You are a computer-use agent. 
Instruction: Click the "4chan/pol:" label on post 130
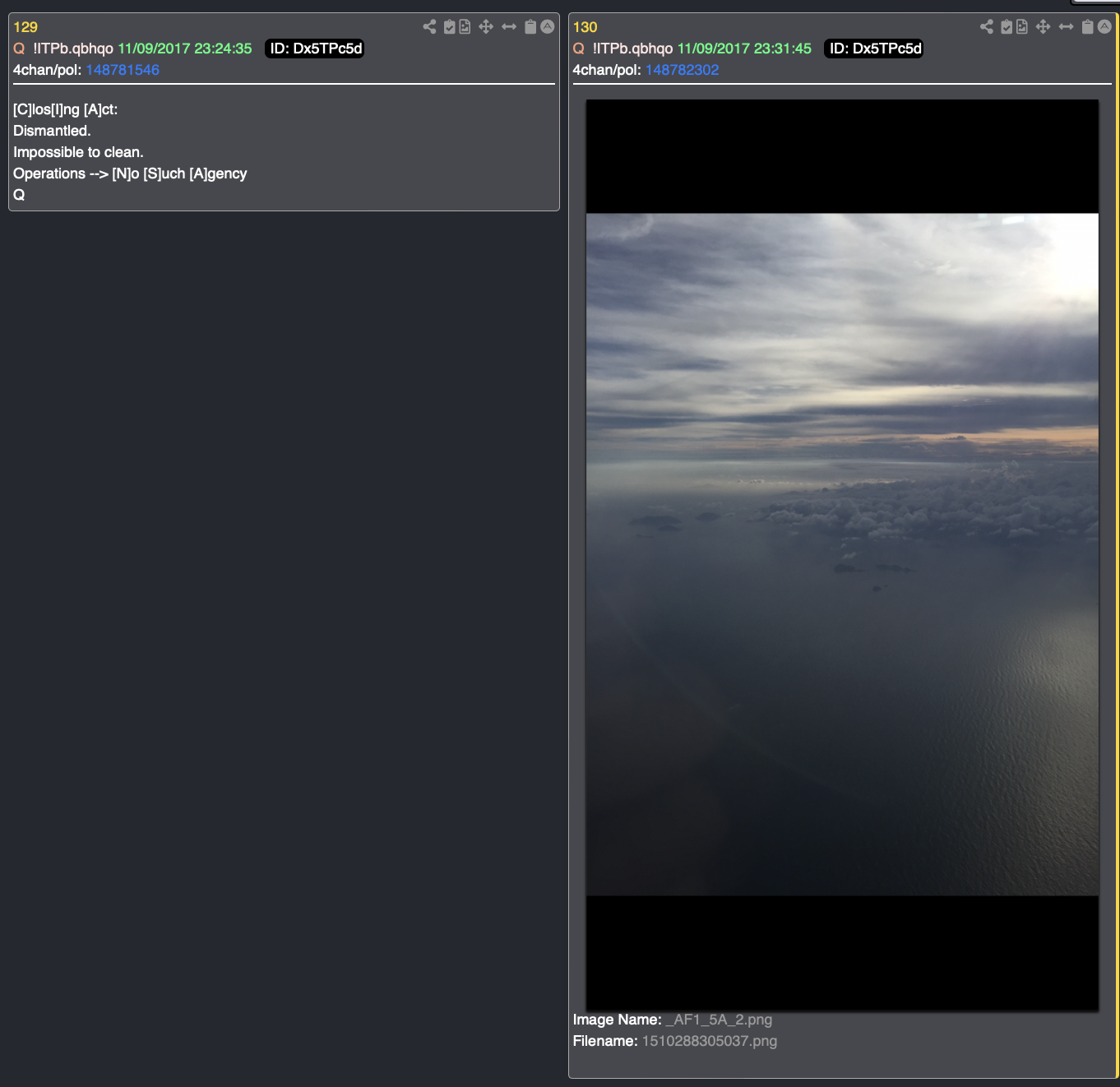pyautogui.click(x=607, y=70)
